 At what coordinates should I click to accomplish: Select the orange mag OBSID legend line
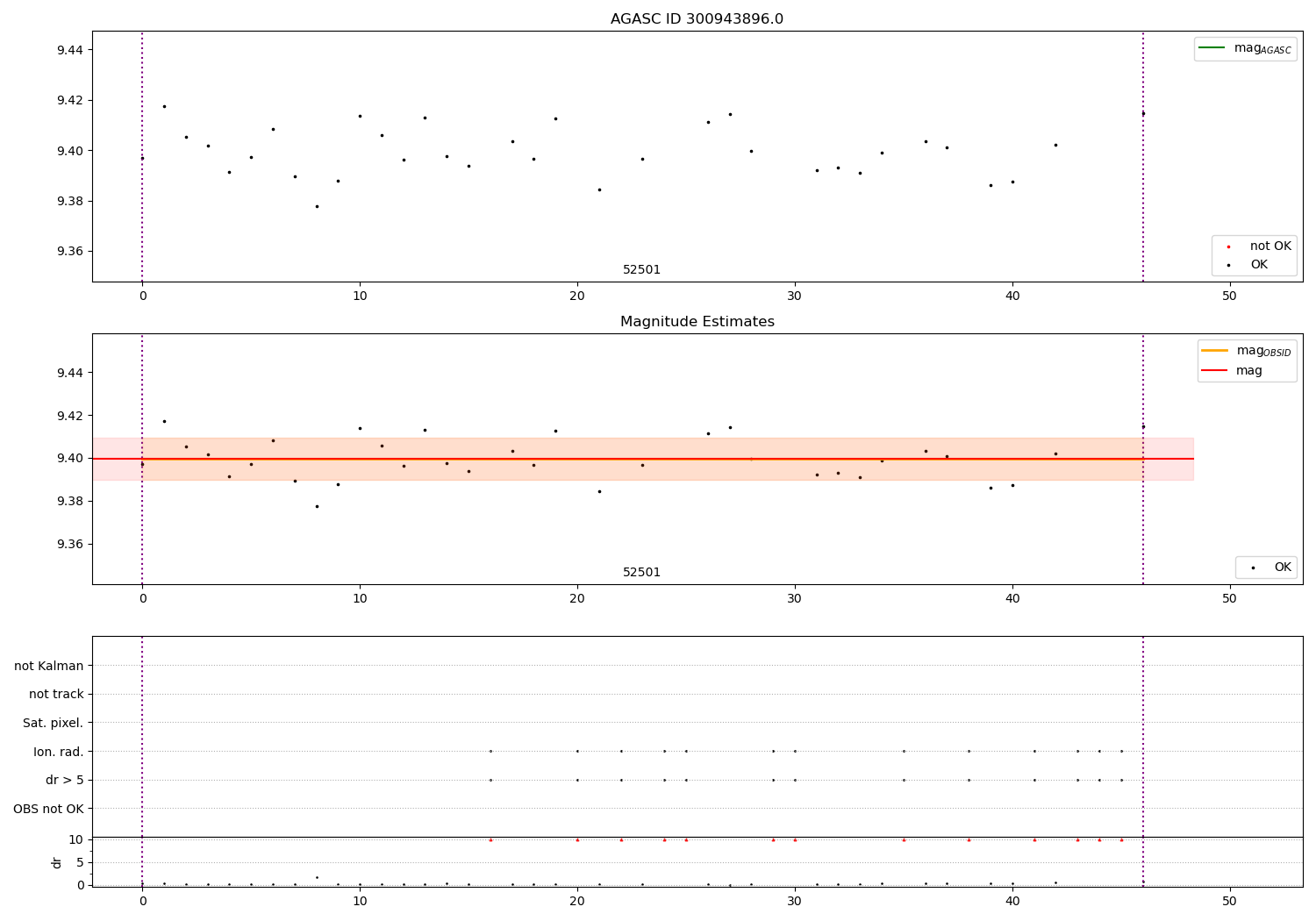[1214, 351]
